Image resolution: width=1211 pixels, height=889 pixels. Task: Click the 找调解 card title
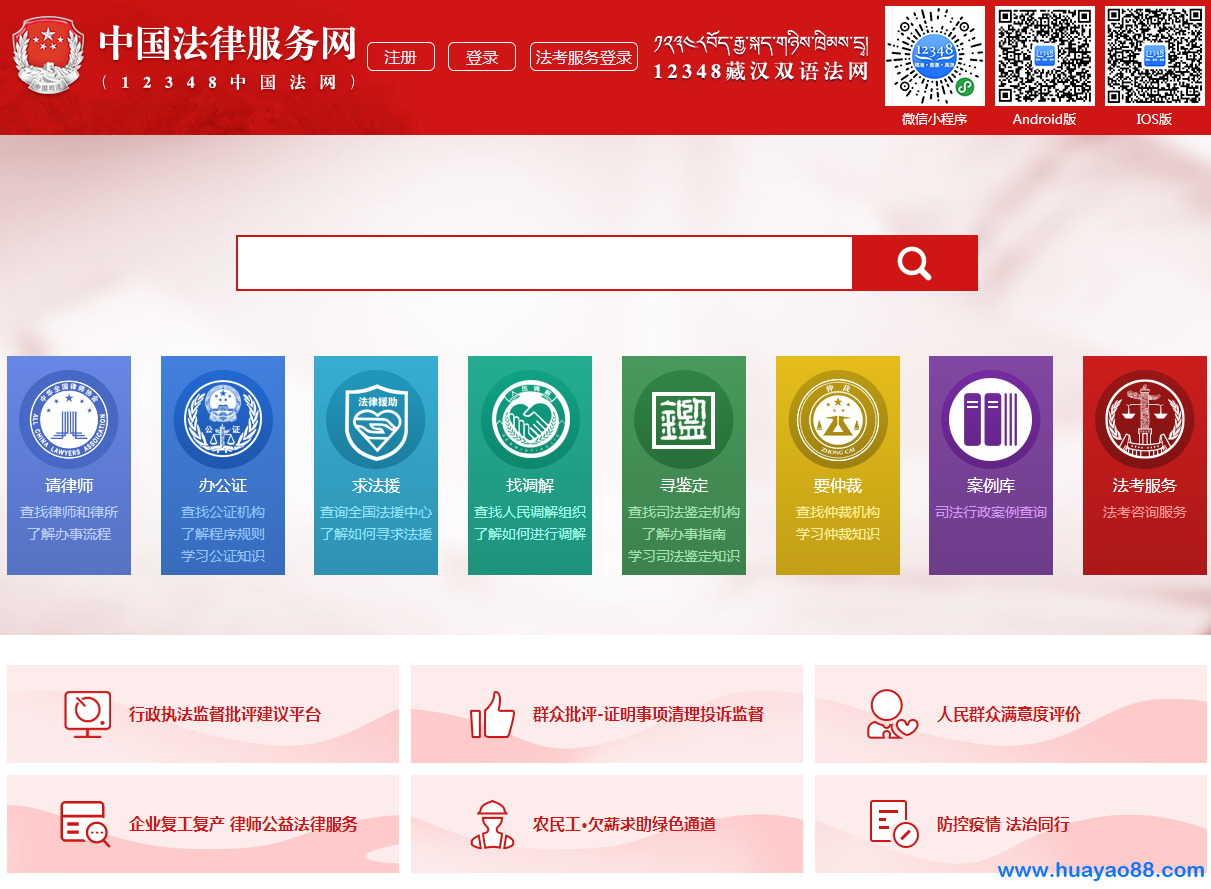(x=530, y=486)
